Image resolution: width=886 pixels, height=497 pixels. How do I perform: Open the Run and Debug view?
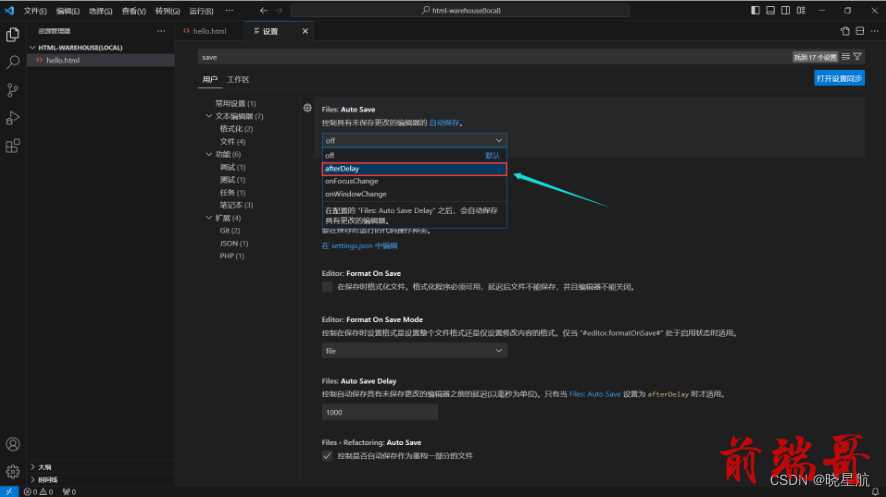pyautogui.click(x=12, y=117)
